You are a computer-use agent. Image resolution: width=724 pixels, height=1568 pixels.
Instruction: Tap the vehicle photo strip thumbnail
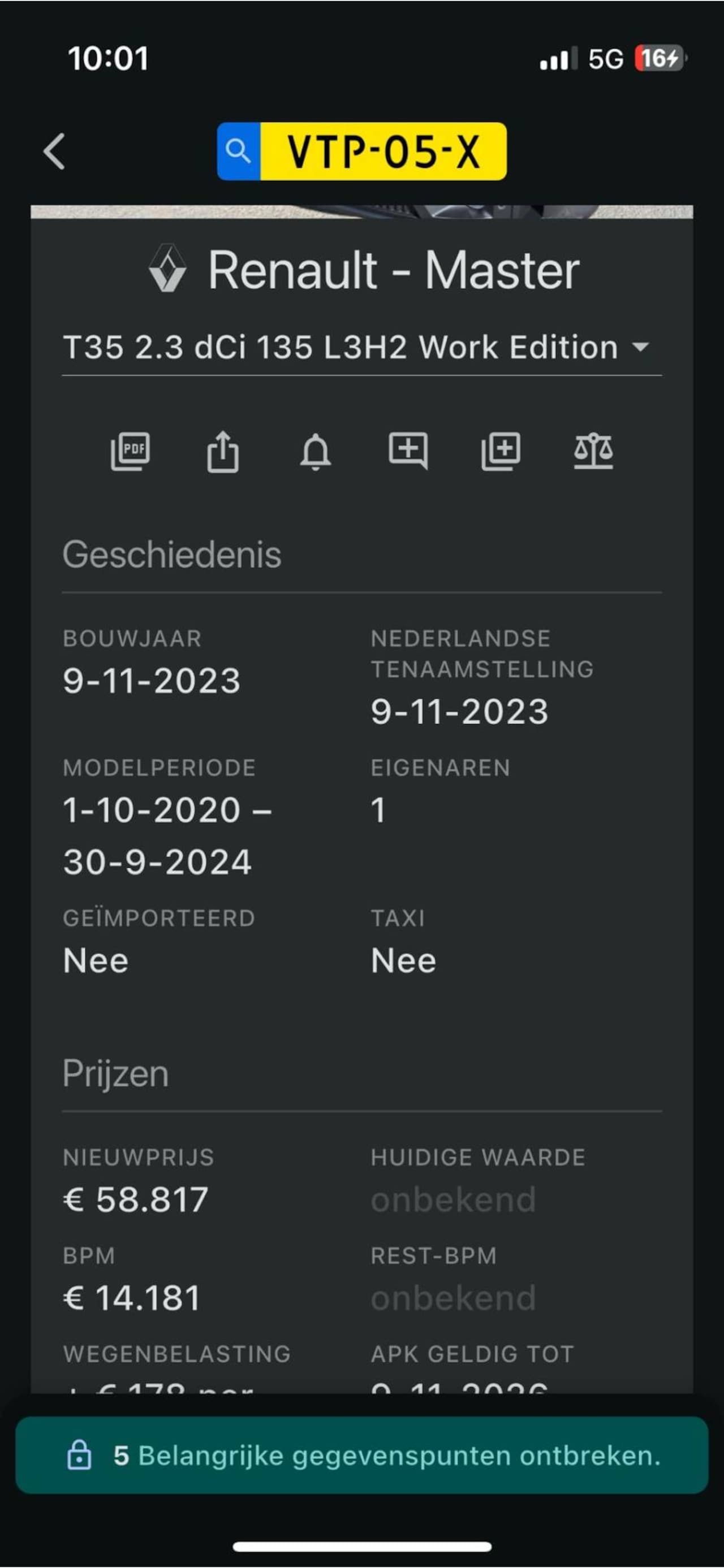pos(361,212)
